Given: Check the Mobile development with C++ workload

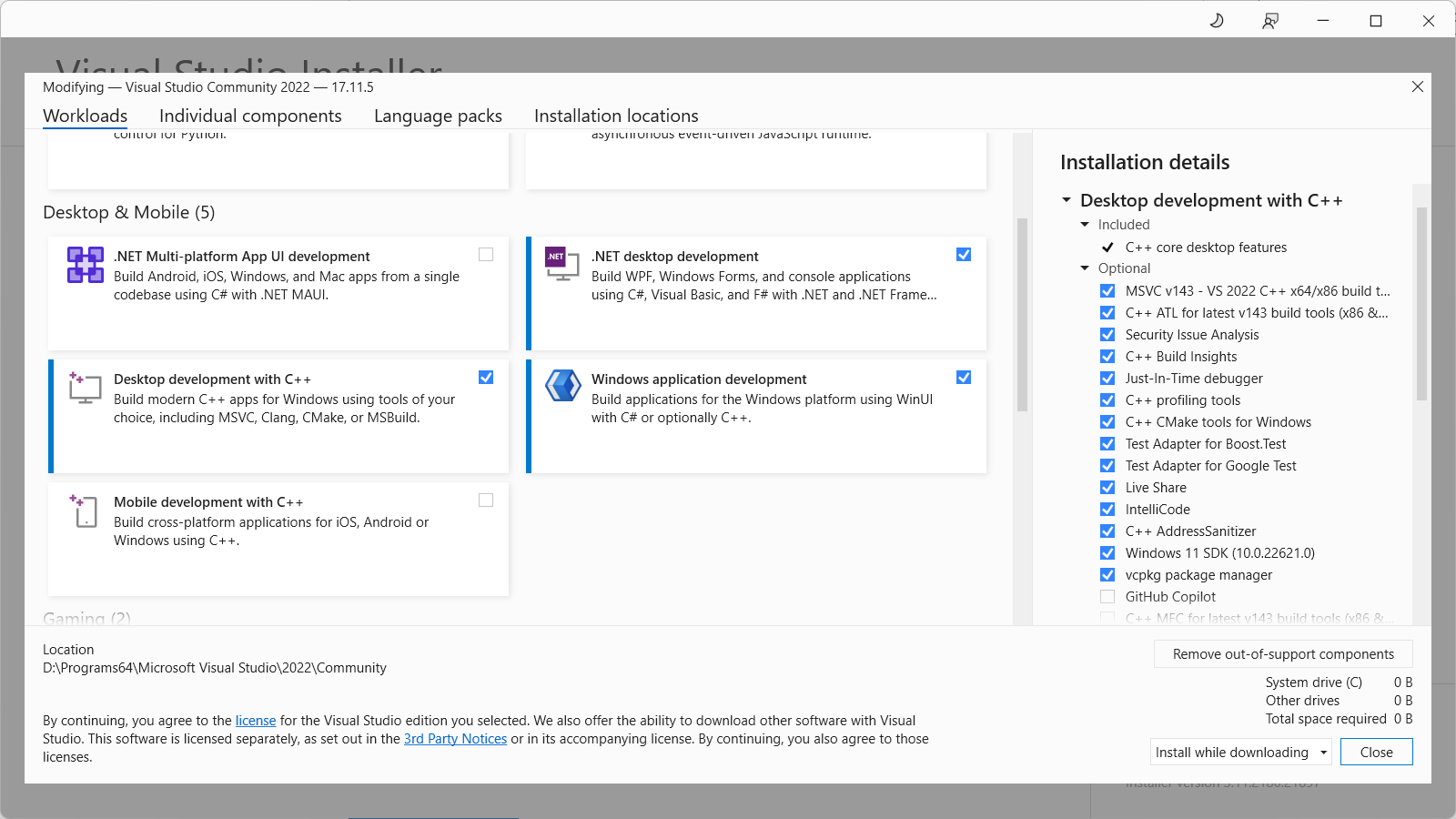Looking at the screenshot, I should pyautogui.click(x=486, y=500).
